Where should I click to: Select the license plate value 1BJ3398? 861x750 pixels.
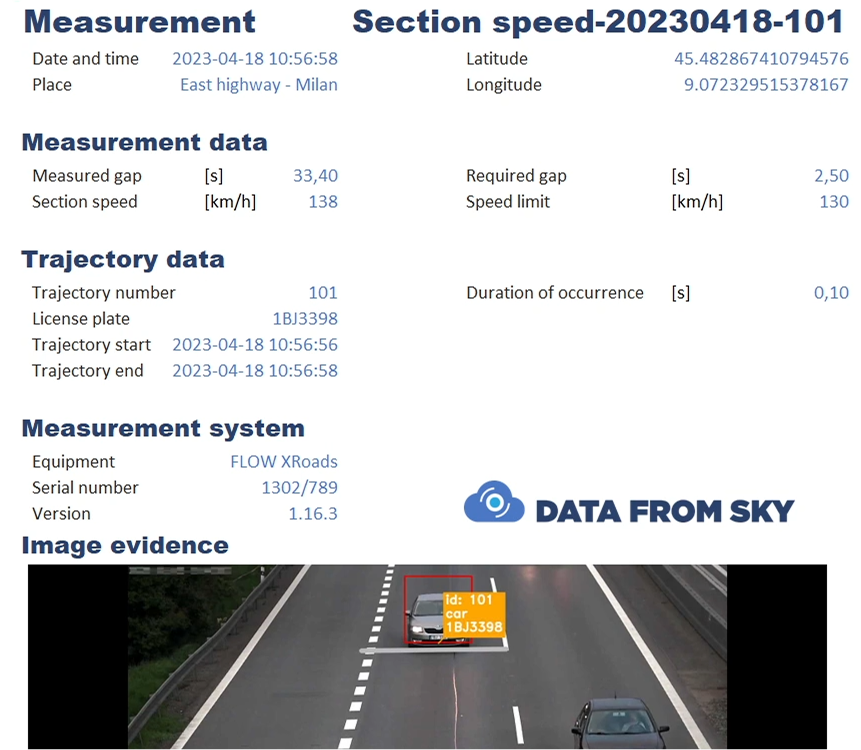click(x=305, y=319)
